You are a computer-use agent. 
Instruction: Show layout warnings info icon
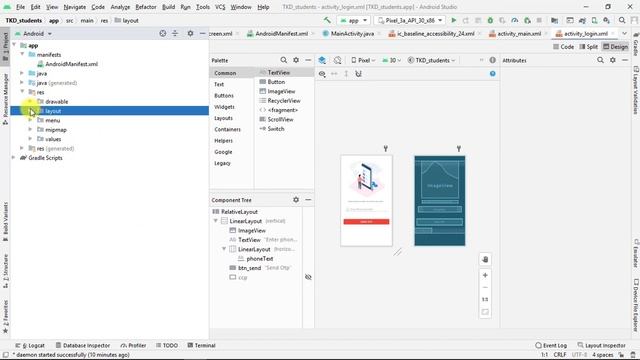(x=493, y=60)
